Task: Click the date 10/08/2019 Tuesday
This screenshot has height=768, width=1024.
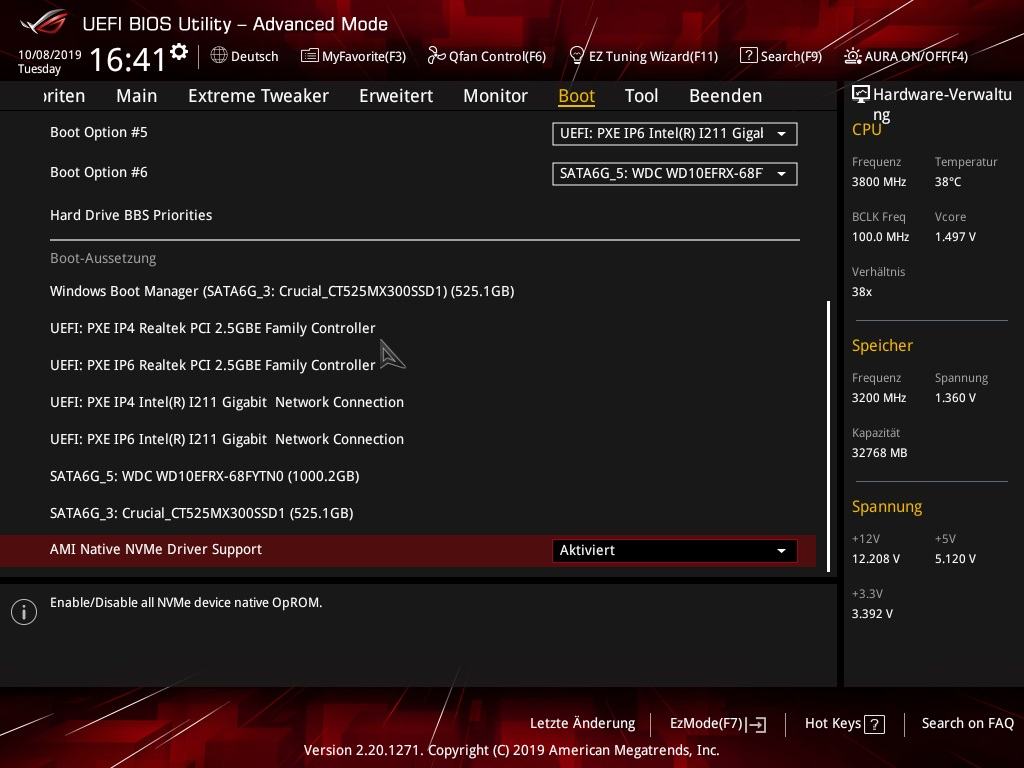Action: click(x=50, y=62)
